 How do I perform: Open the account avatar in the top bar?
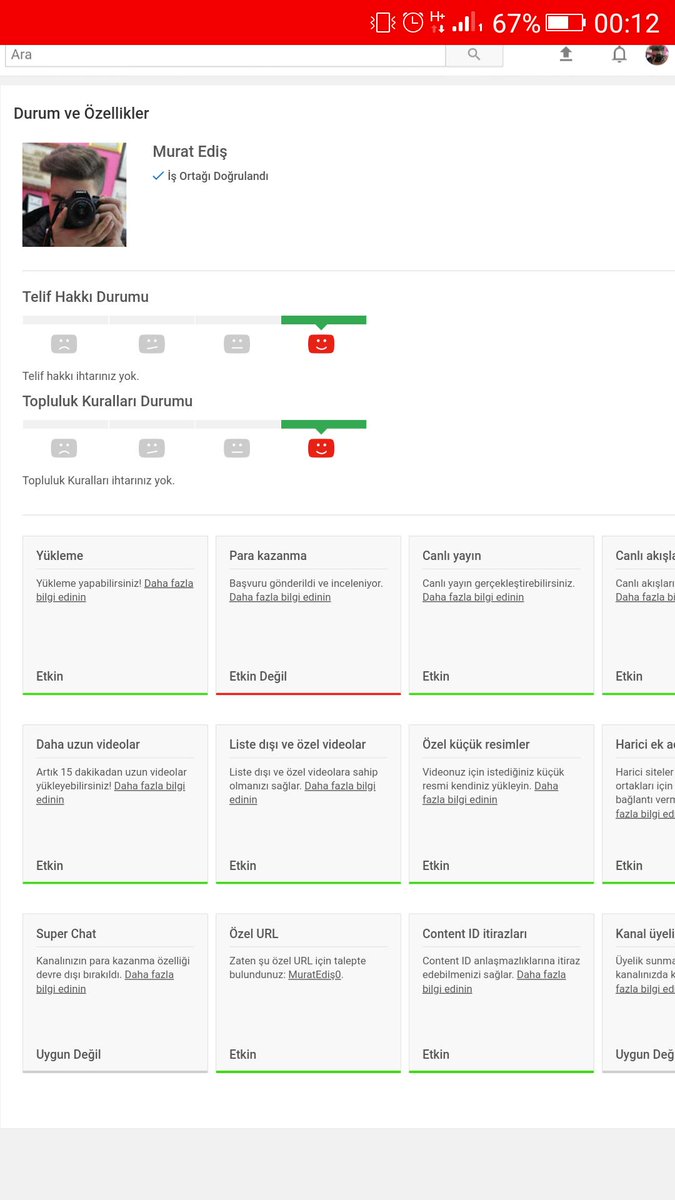[657, 54]
